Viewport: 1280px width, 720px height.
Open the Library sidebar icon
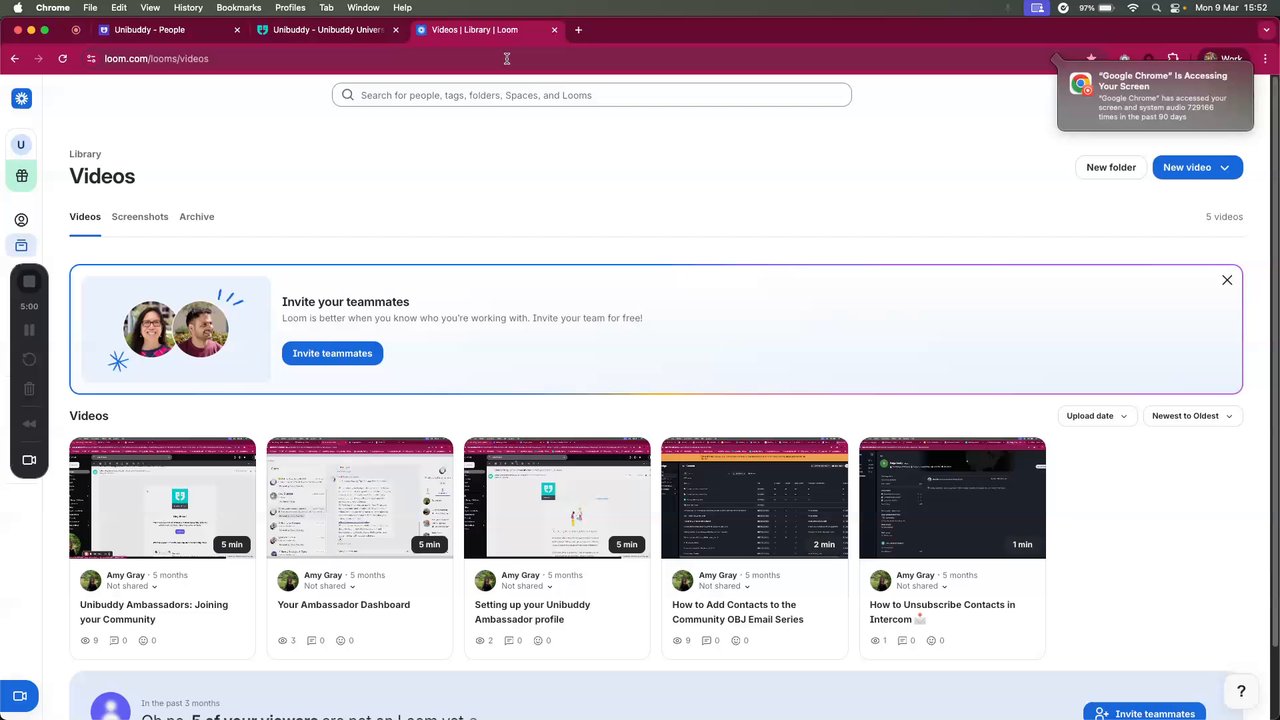(x=21, y=246)
